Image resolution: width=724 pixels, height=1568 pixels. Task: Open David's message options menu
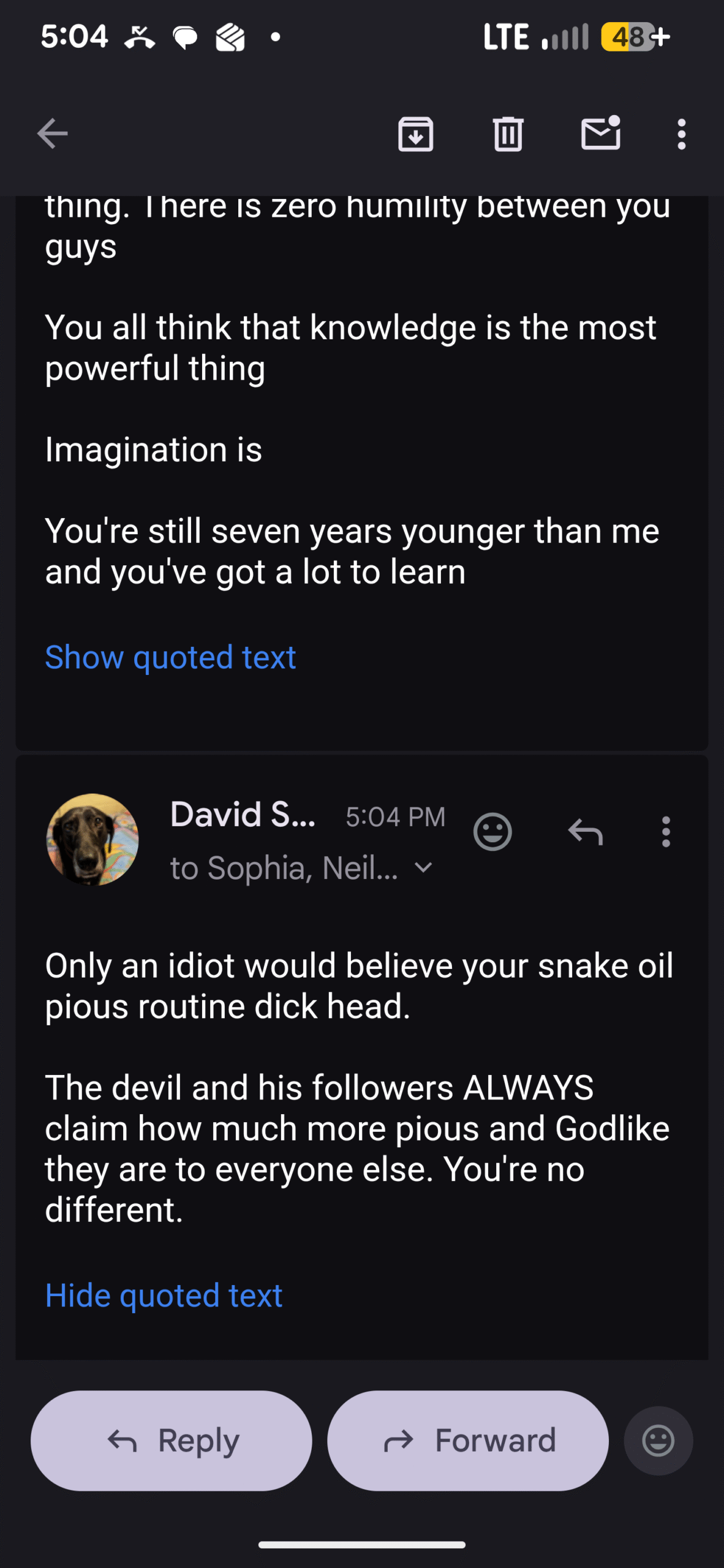(666, 832)
